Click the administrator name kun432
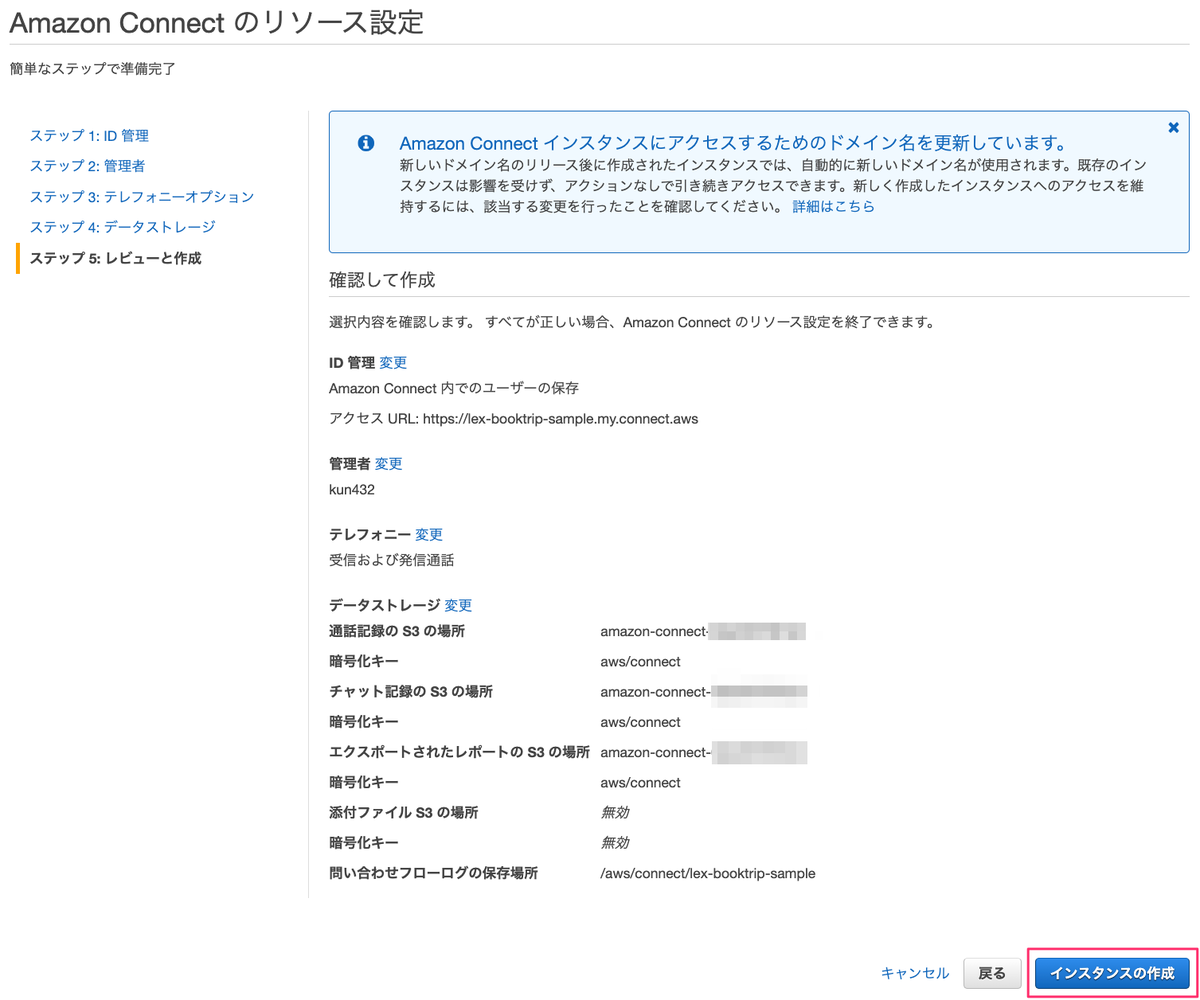The height and width of the screenshot is (1000, 1200). 352,490
